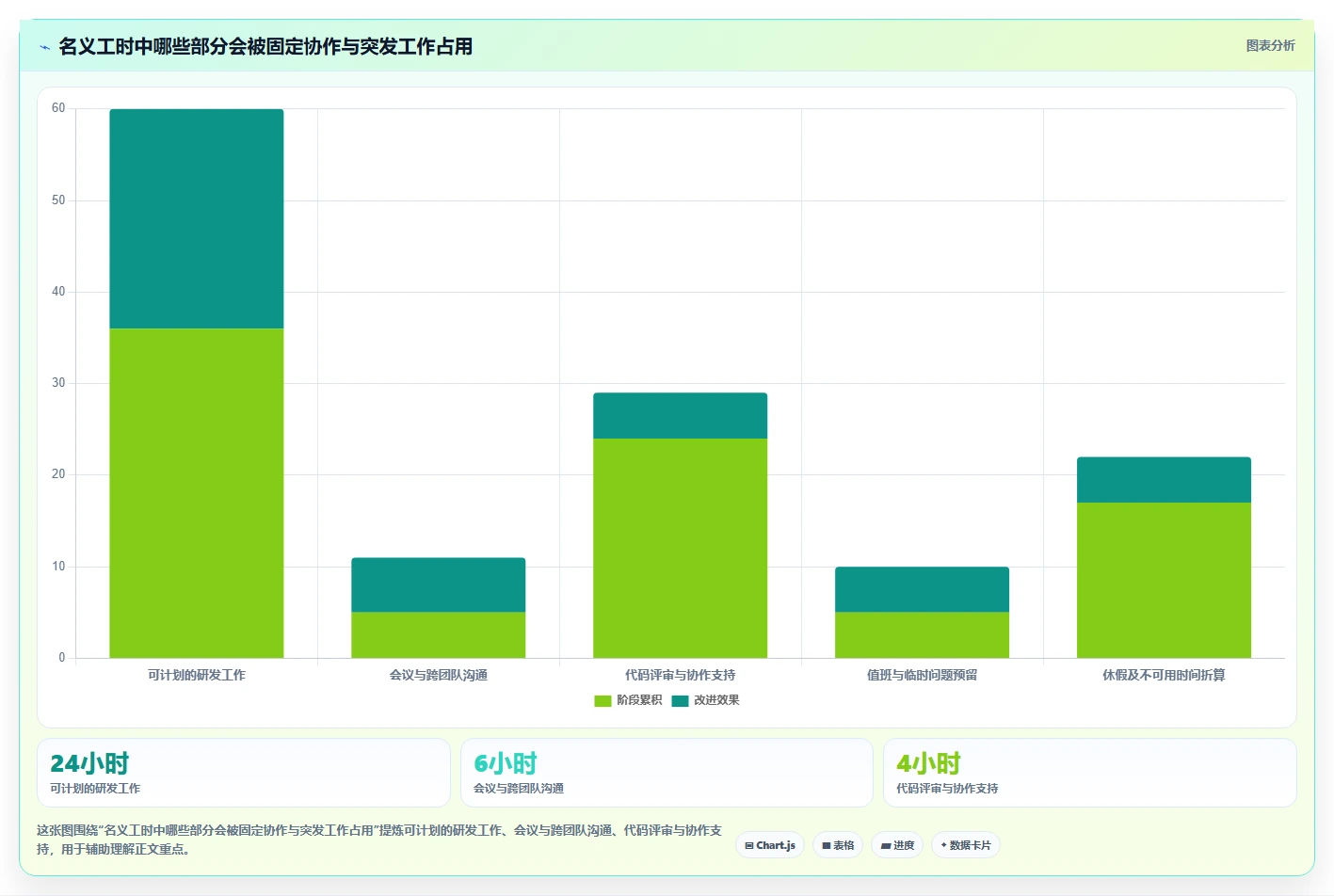Select light green segment of 值班与临时问题预留 bar
Image resolution: width=1334 pixels, height=896 pixels.
click(x=923, y=635)
